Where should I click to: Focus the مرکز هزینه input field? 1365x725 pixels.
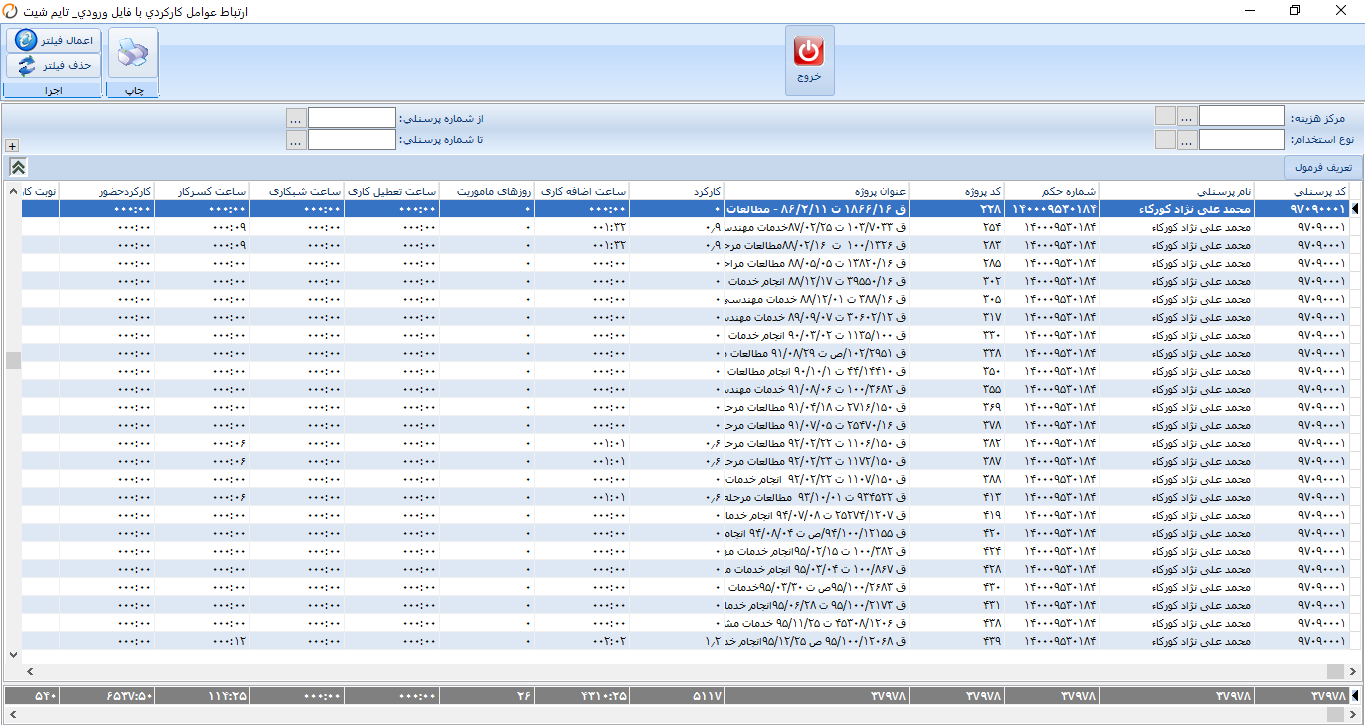(x=1241, y=117)
